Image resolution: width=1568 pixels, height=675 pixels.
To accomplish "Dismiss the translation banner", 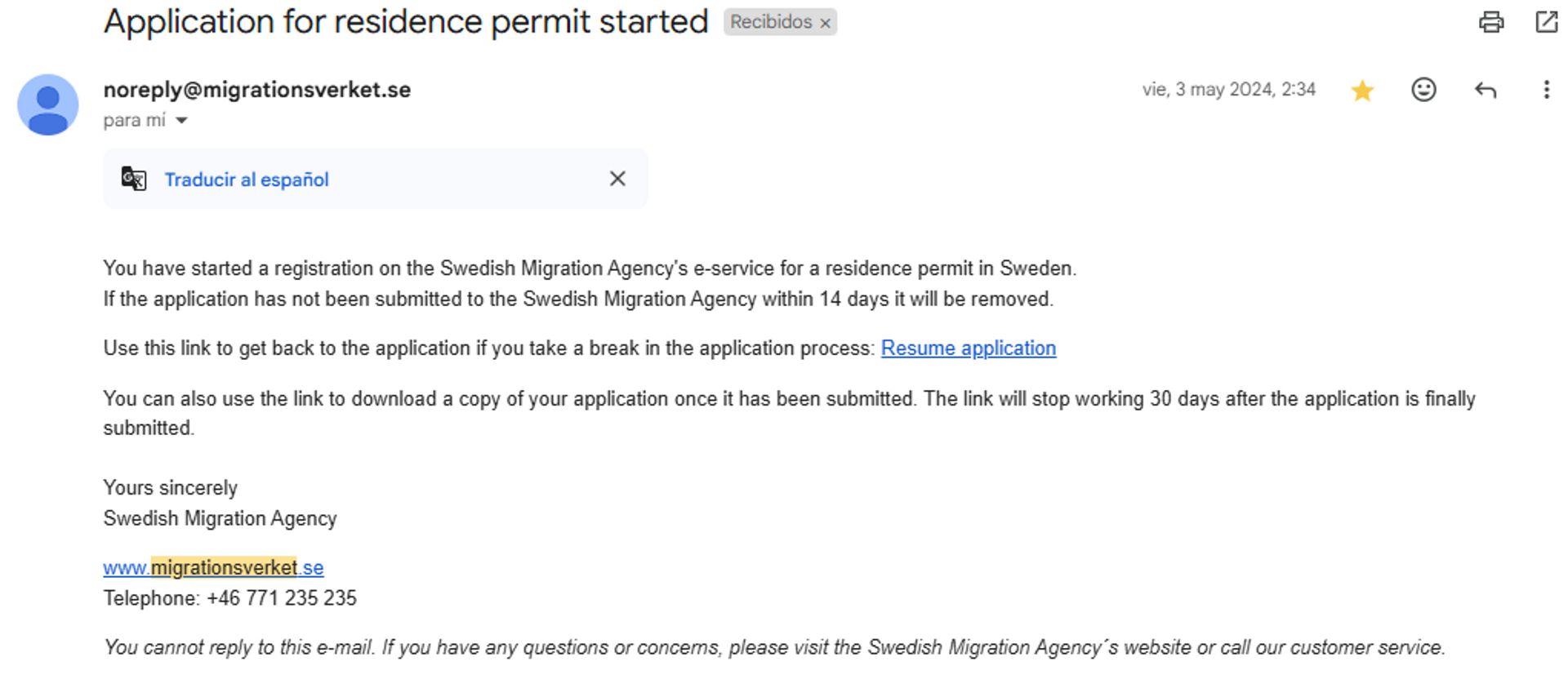I will click(x=617, y=179).
